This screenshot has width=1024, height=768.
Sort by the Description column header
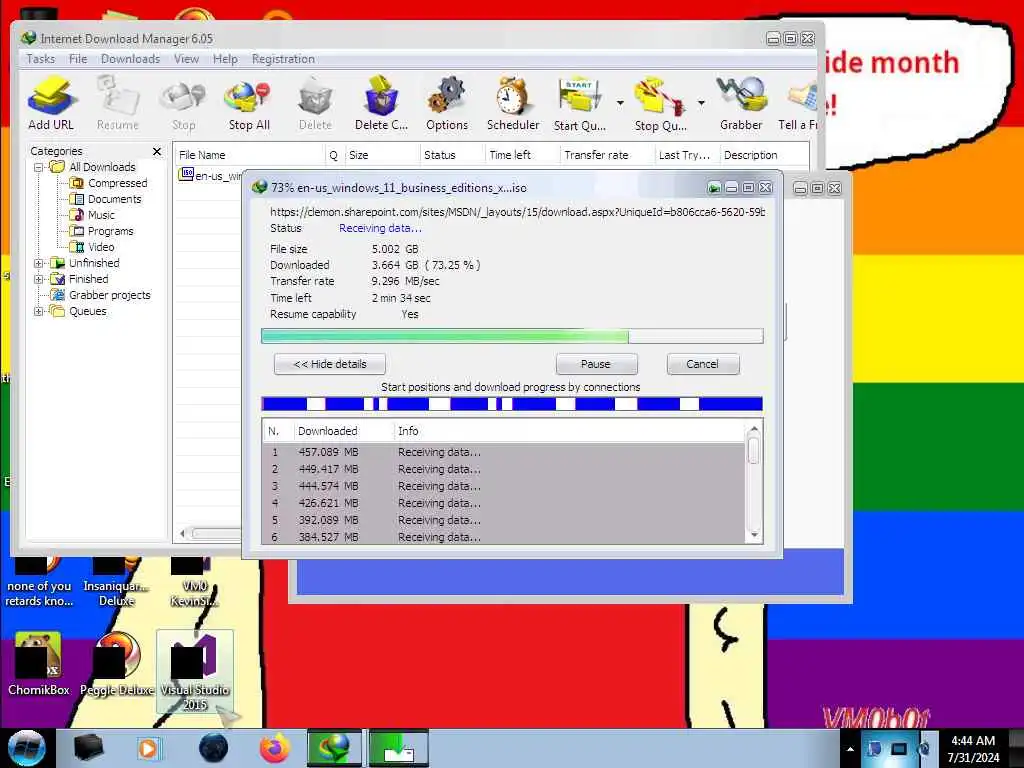(764, 155)
